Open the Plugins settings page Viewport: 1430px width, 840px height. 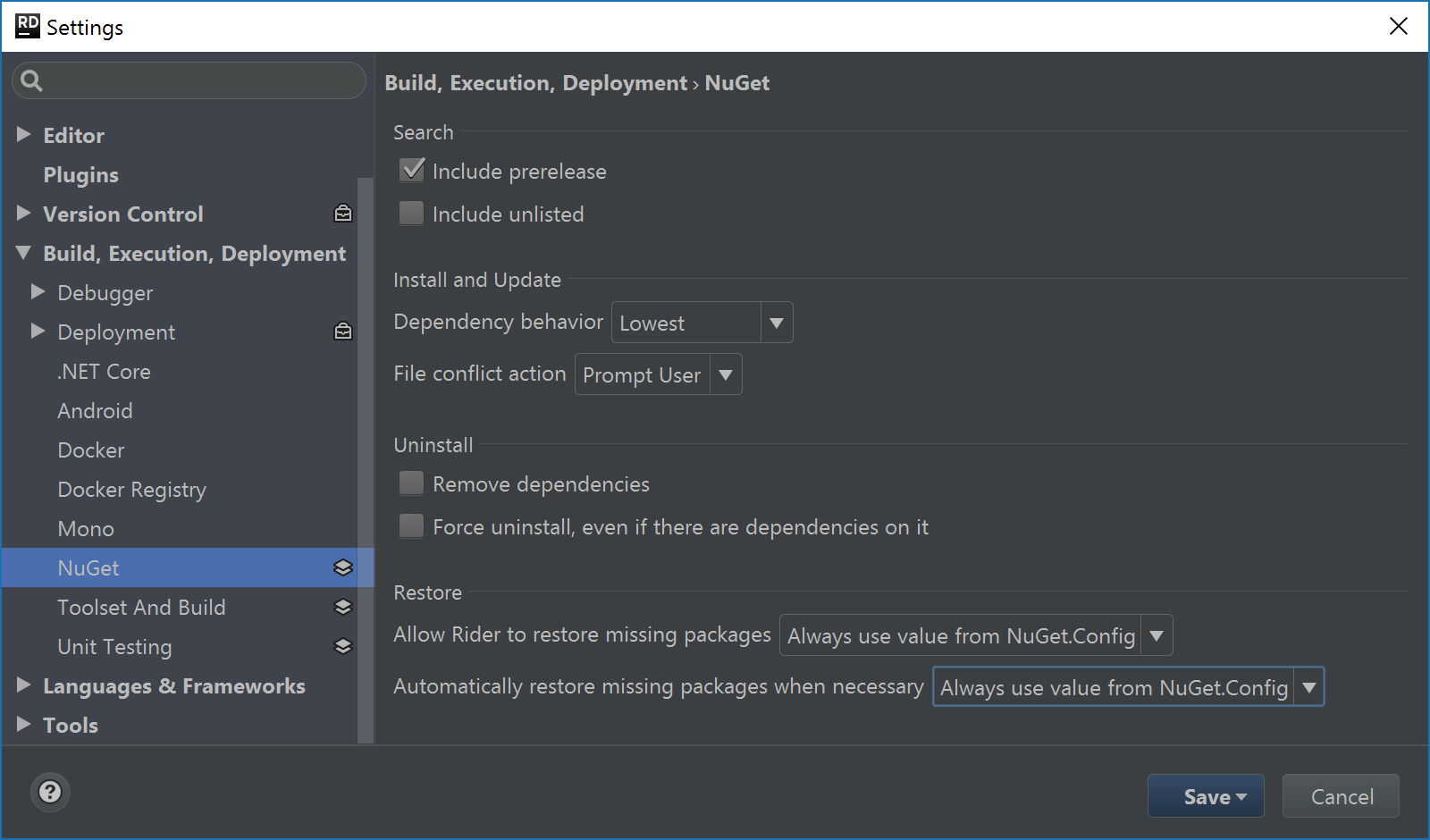81,174
